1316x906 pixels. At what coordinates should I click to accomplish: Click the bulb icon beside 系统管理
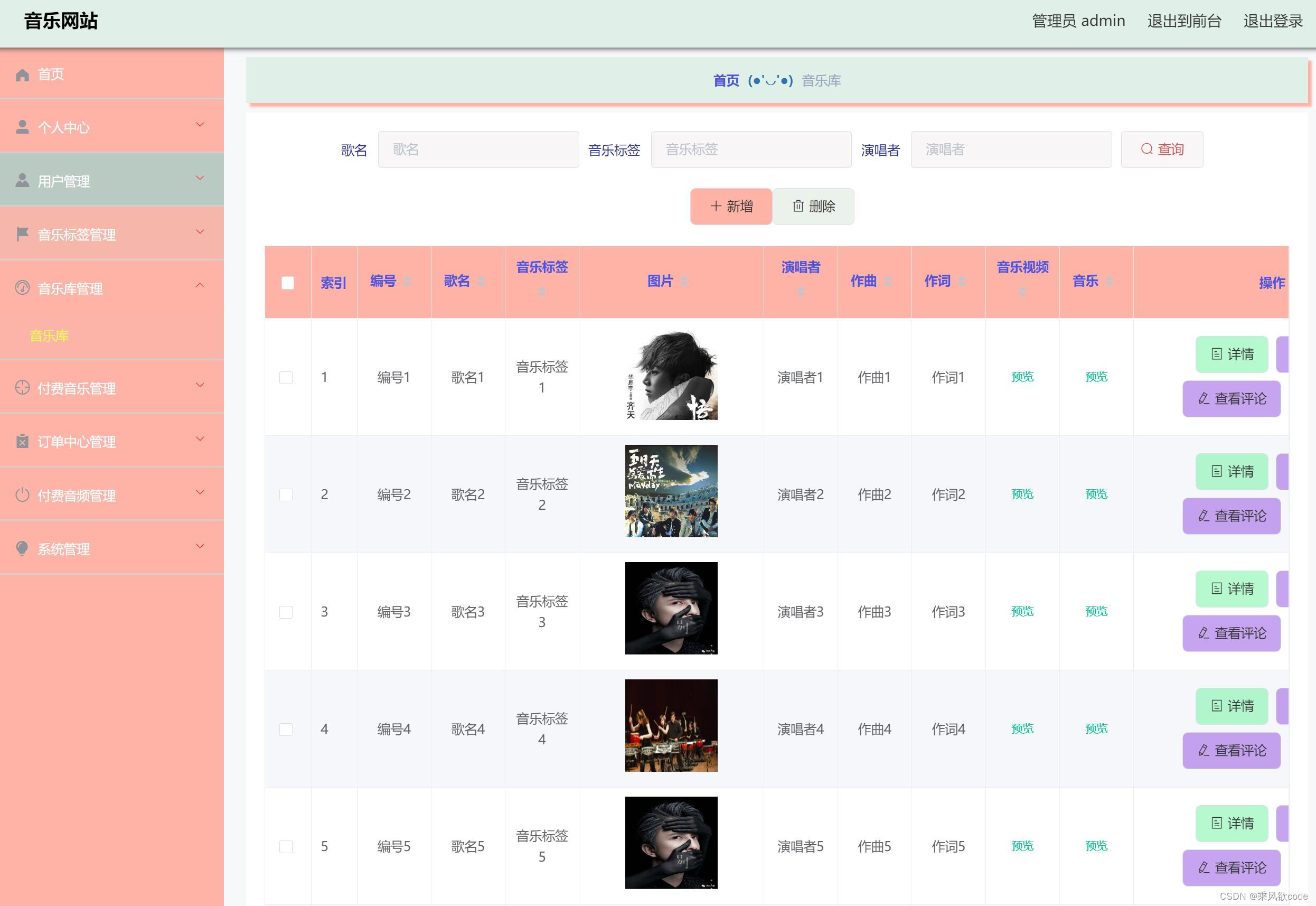pos(22,548)
